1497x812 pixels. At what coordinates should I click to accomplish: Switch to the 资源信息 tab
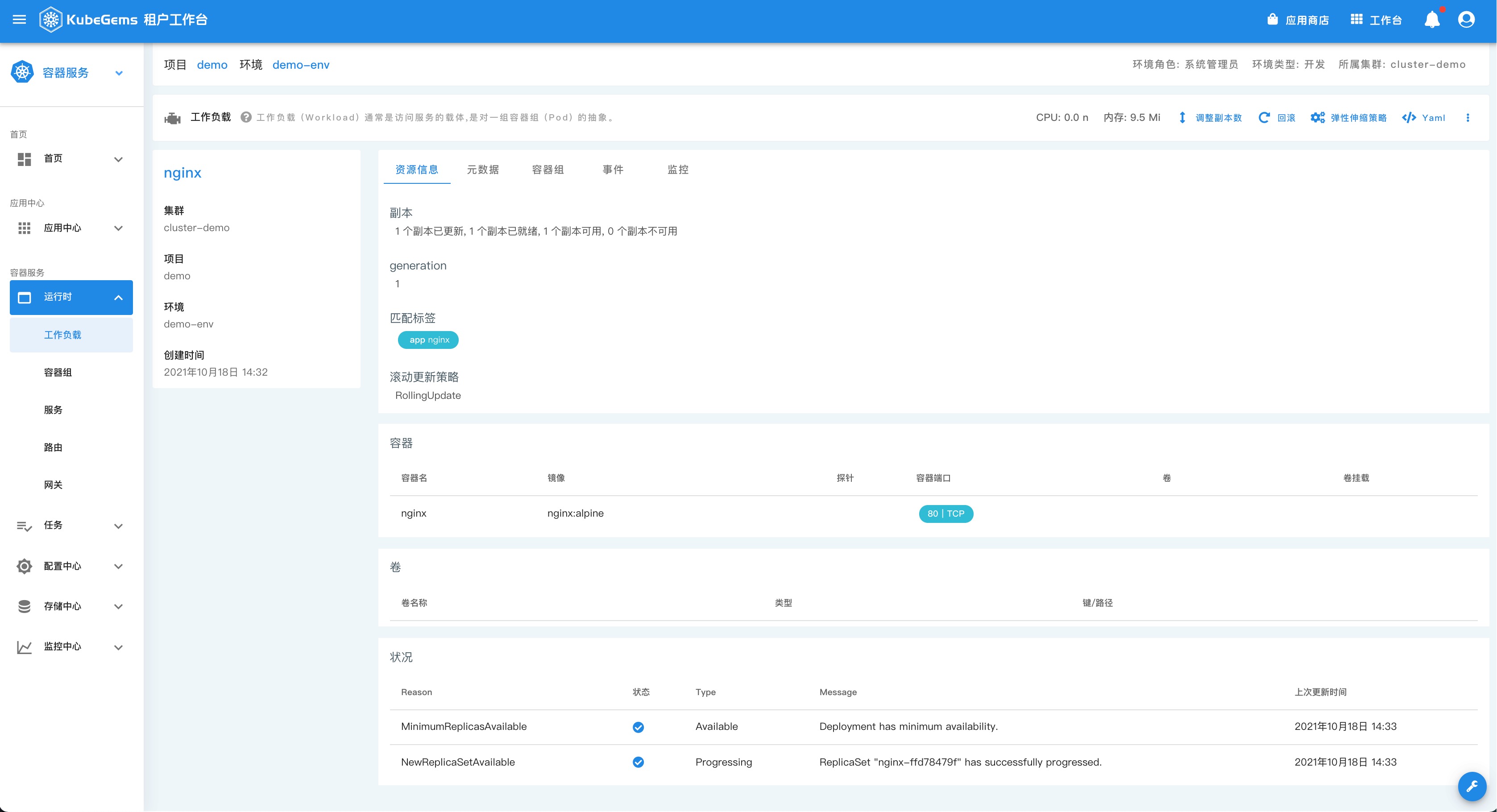coord(417,170)
